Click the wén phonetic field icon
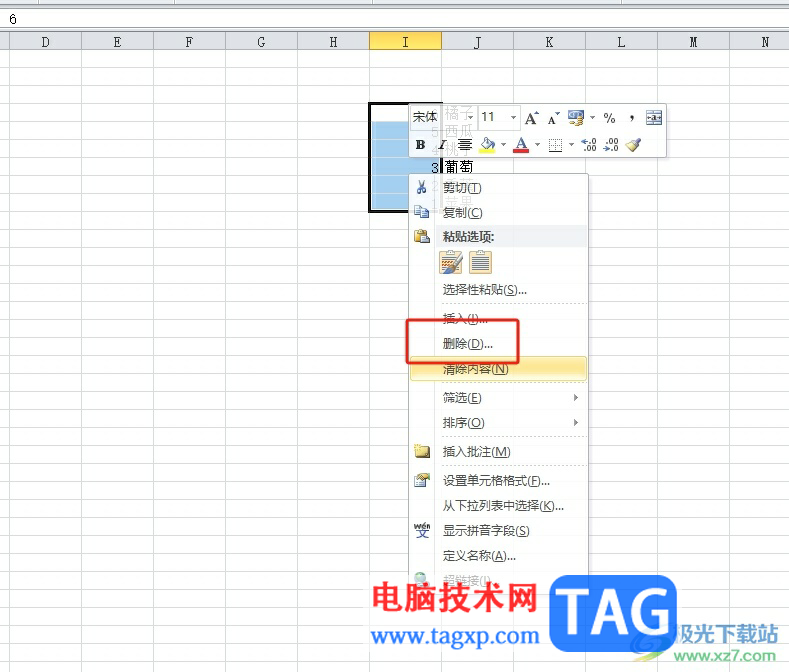The image size is (789, 672). 422,530
